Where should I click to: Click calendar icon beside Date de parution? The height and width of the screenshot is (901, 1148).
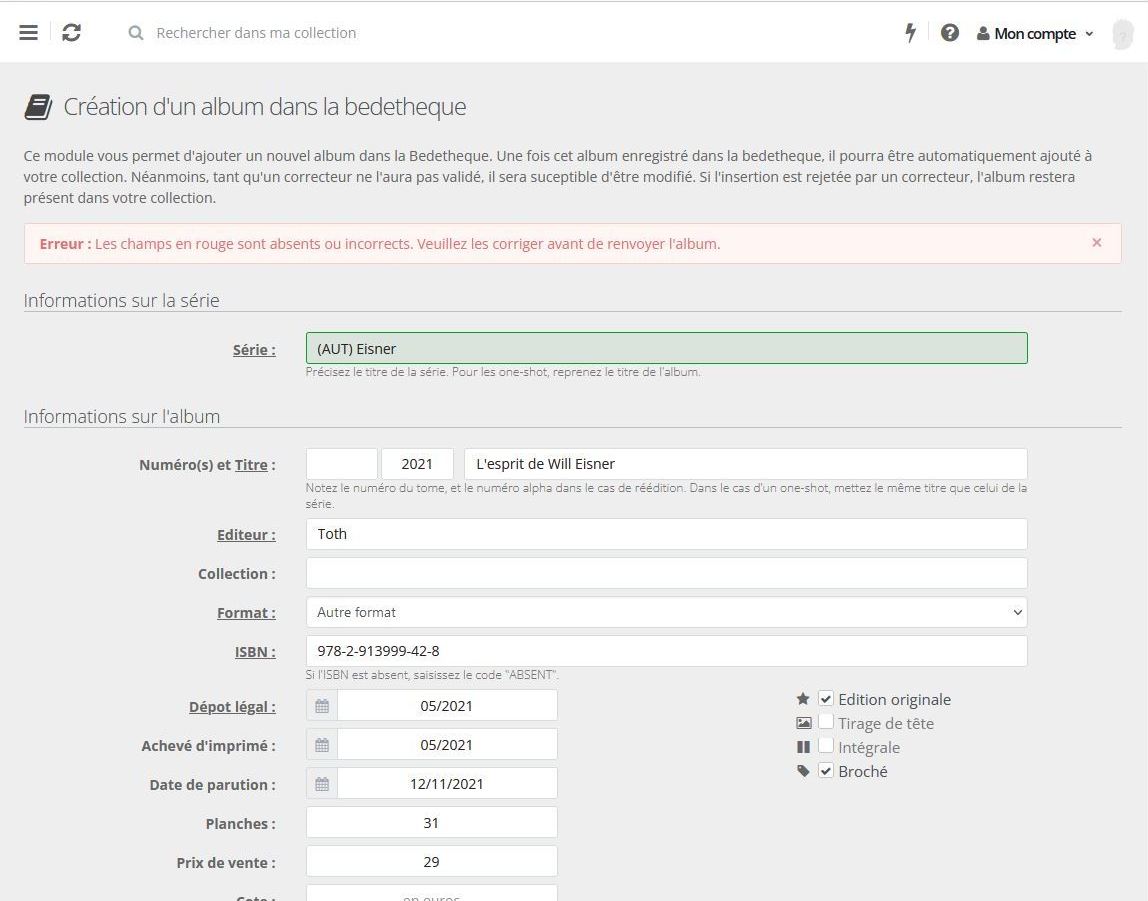[x=322, y=784]
